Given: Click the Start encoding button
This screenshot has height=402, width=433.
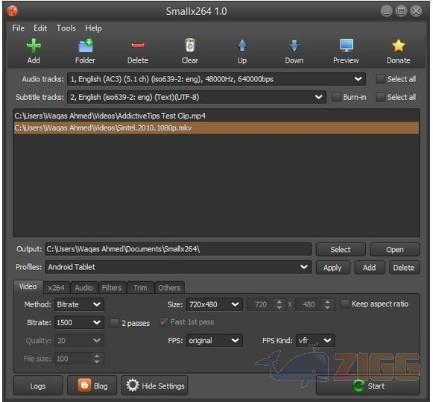Looking at the screenshot, I should tap(368, 386).
